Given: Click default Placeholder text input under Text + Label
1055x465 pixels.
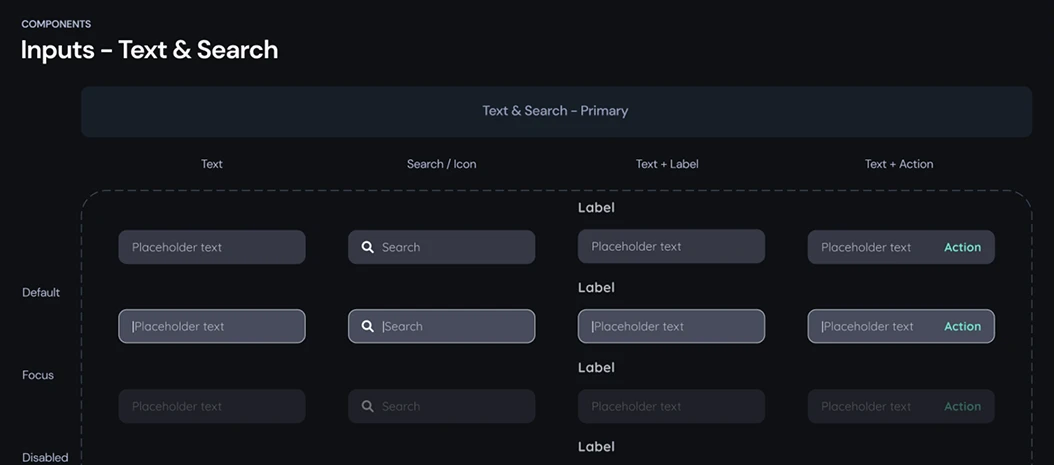Looking at the screenshot, I should coord(671,246).
